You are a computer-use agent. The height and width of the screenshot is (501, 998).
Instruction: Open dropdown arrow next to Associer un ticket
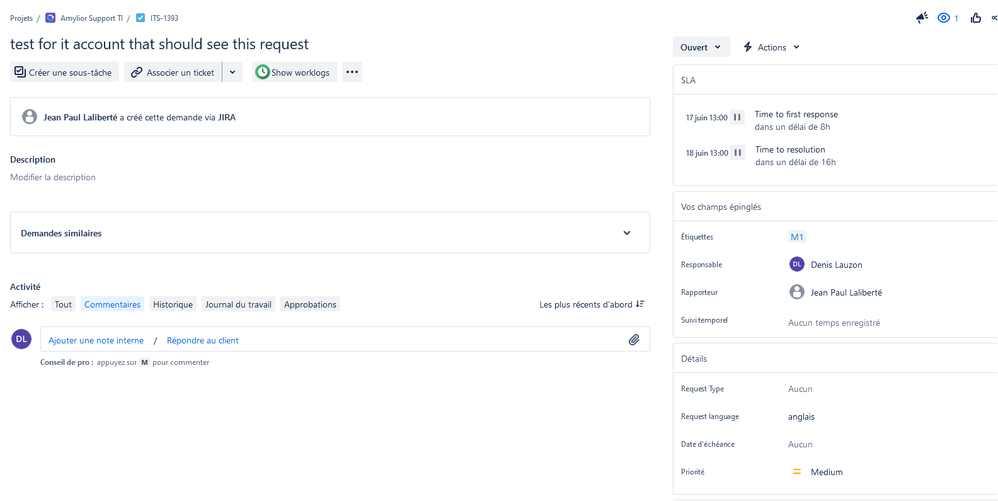pos(232,72)
